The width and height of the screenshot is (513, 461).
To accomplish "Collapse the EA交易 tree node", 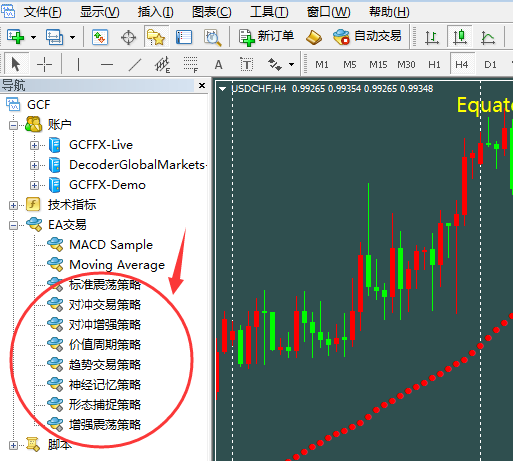I will pos(13,225).
